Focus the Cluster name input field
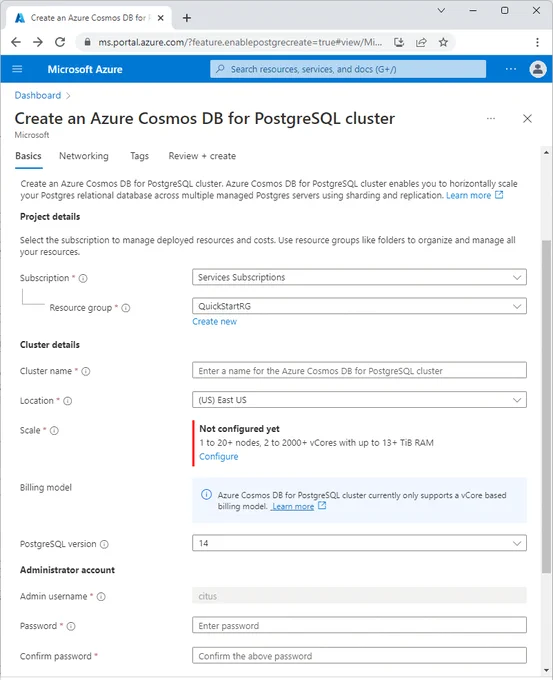553x680 pixels. (359, 370)
